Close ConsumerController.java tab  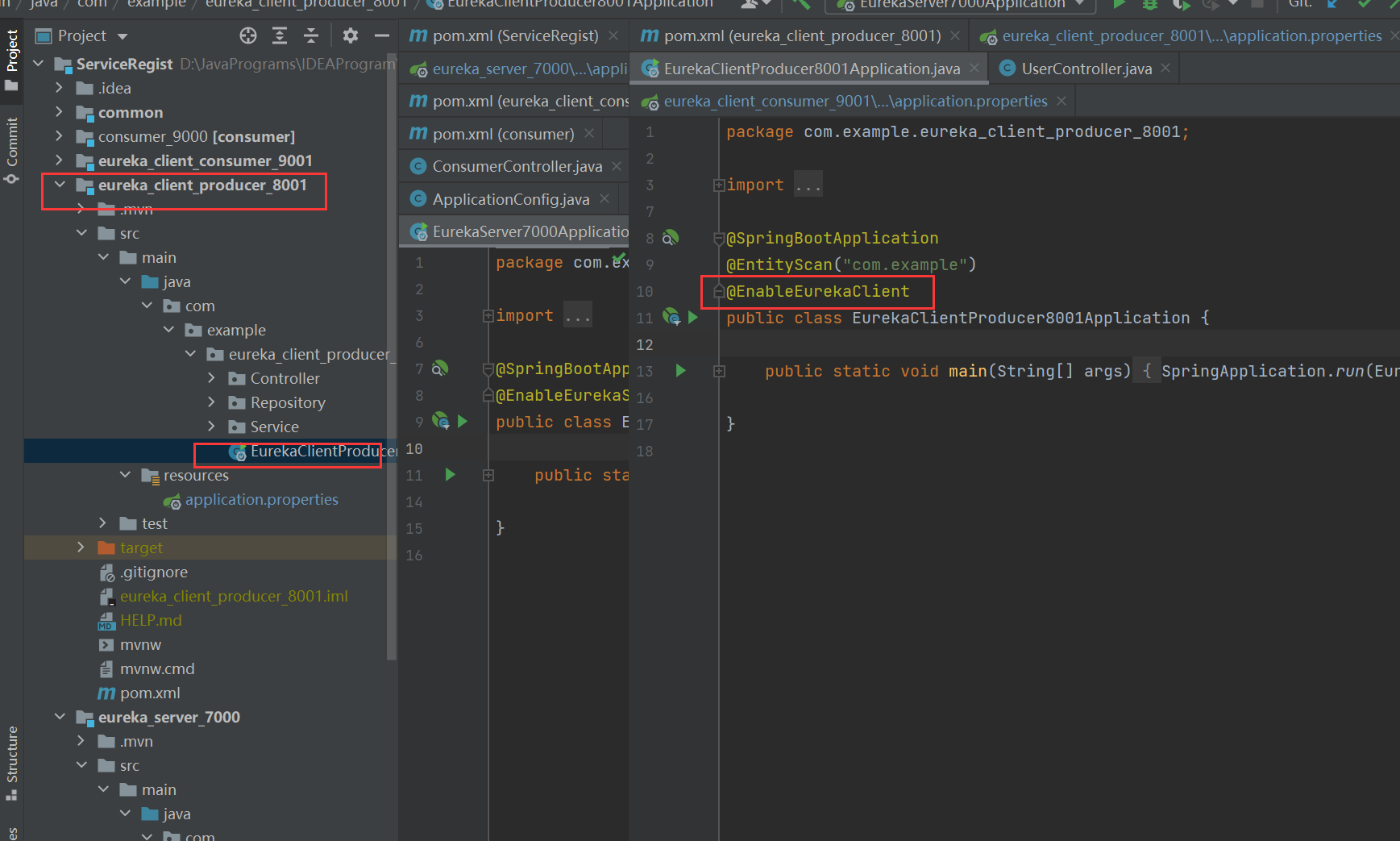click(617, 166)
